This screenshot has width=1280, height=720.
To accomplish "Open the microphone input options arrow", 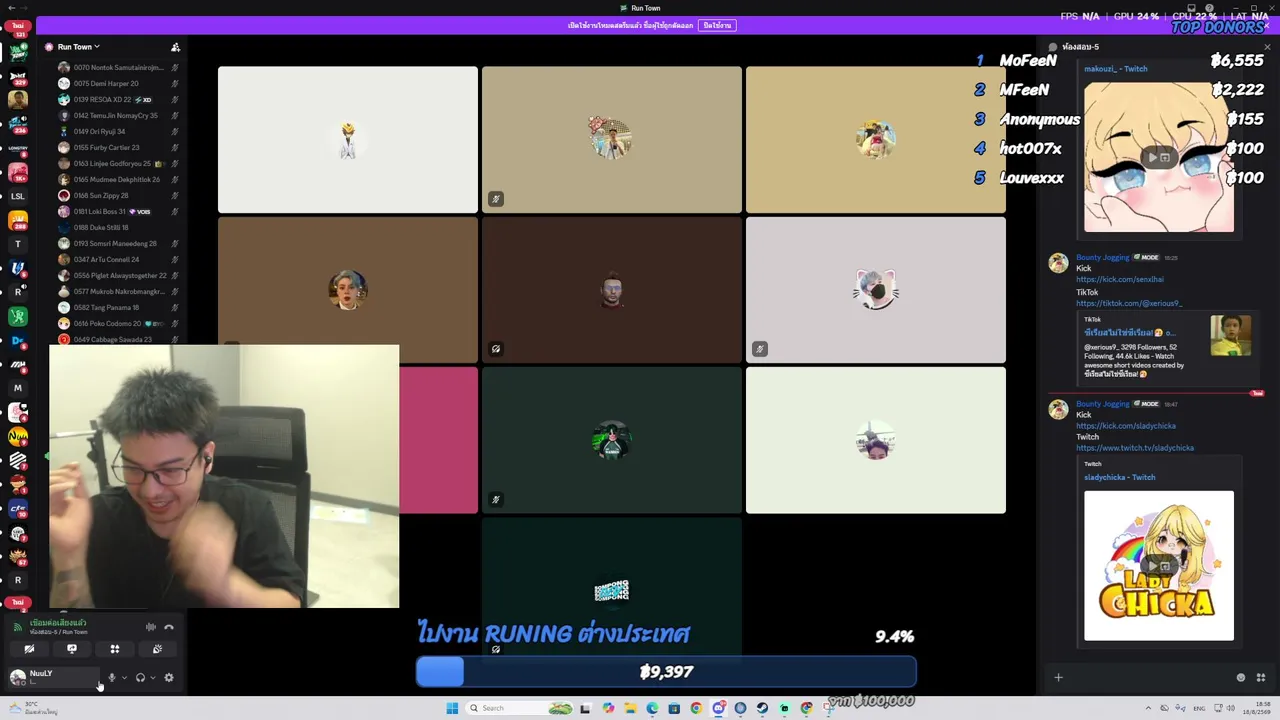I will click(123, 677).
